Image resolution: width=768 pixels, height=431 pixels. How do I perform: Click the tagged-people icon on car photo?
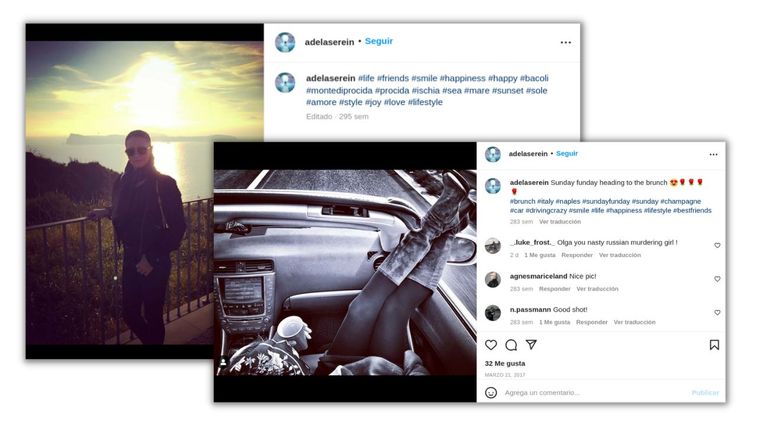pos(223,362)
